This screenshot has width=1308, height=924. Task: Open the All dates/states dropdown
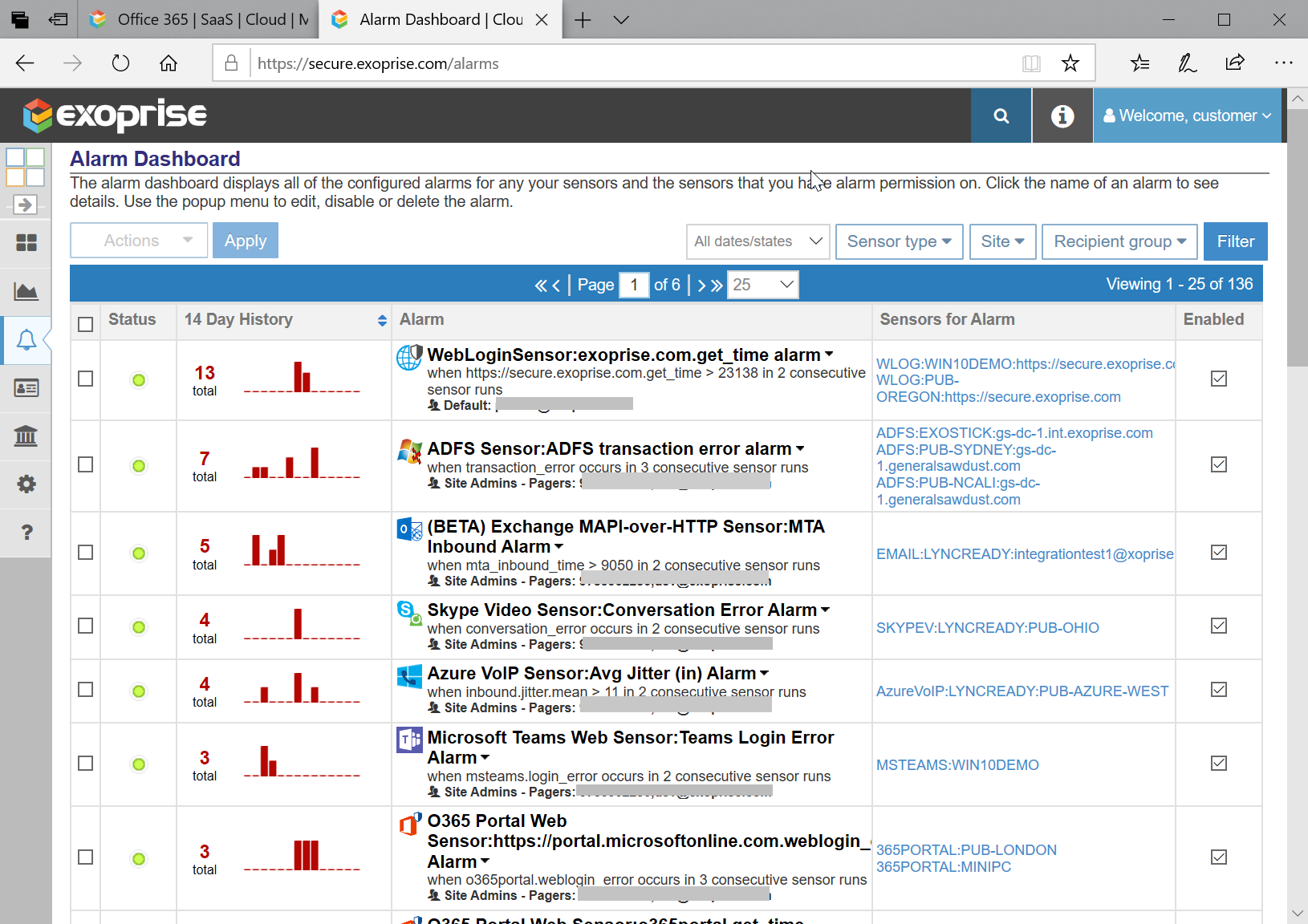pos(758,241)
